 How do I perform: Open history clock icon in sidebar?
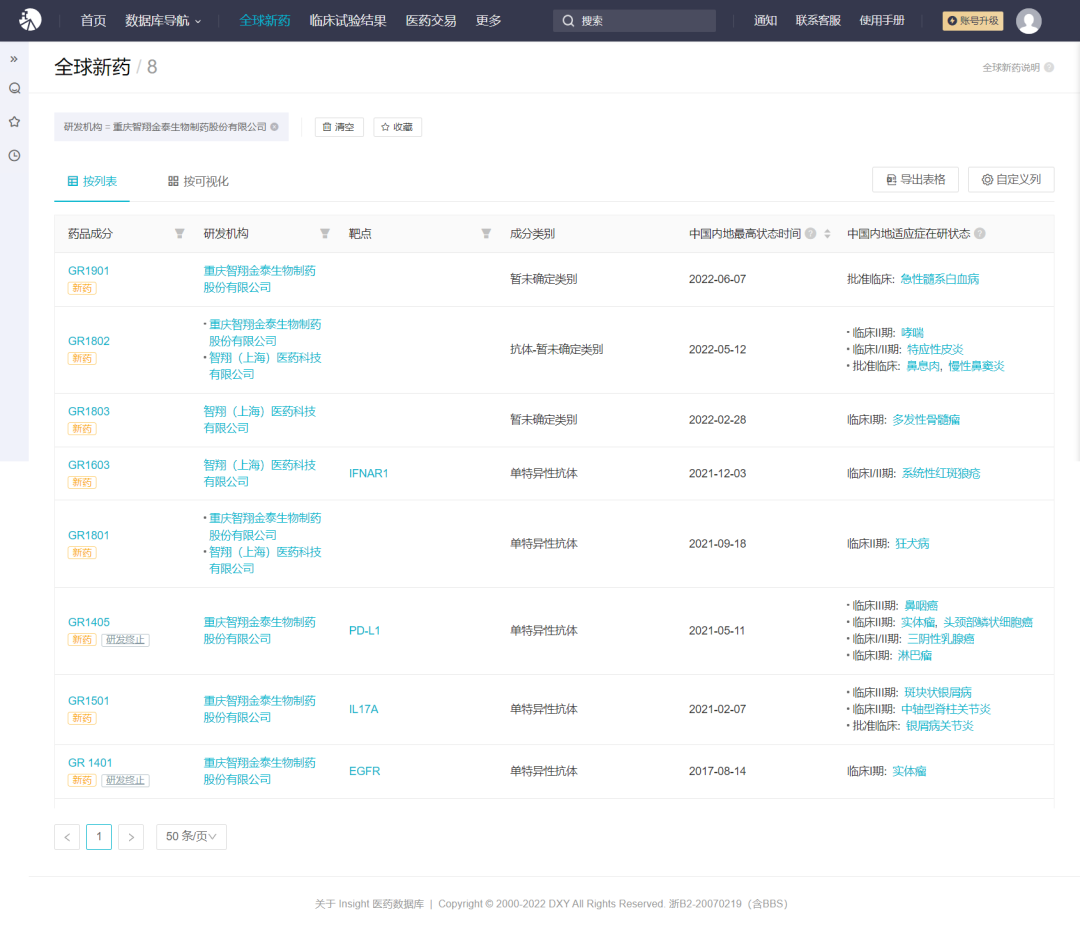14,156
